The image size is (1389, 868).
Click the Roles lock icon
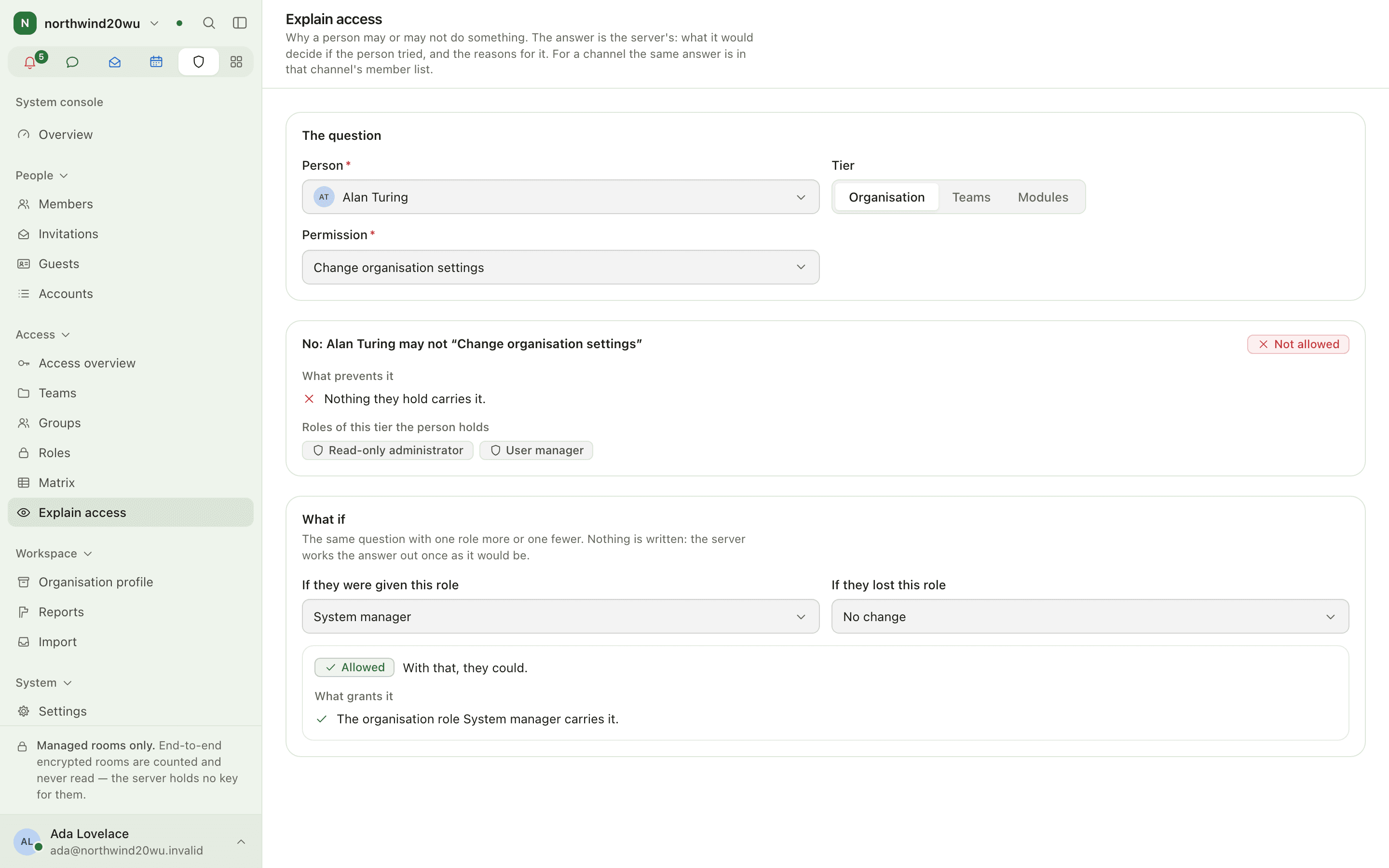24,452
